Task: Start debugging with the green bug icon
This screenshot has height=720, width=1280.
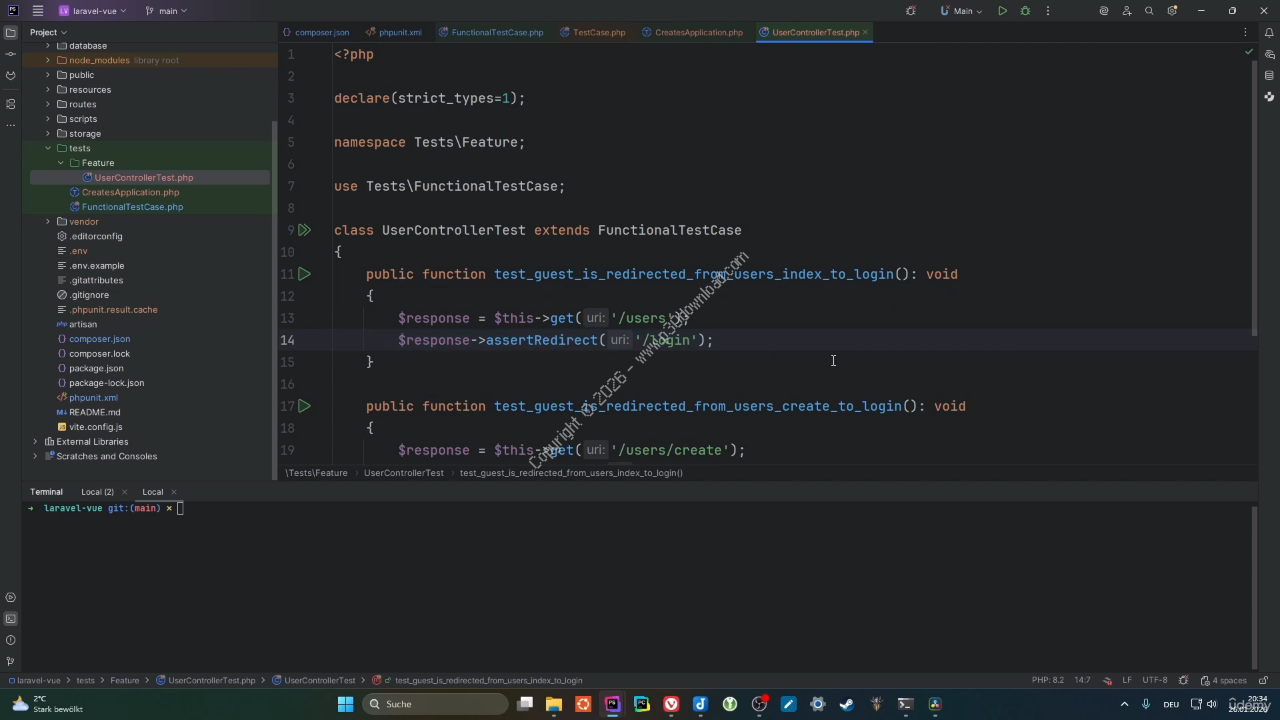Action: [1025, 11]
